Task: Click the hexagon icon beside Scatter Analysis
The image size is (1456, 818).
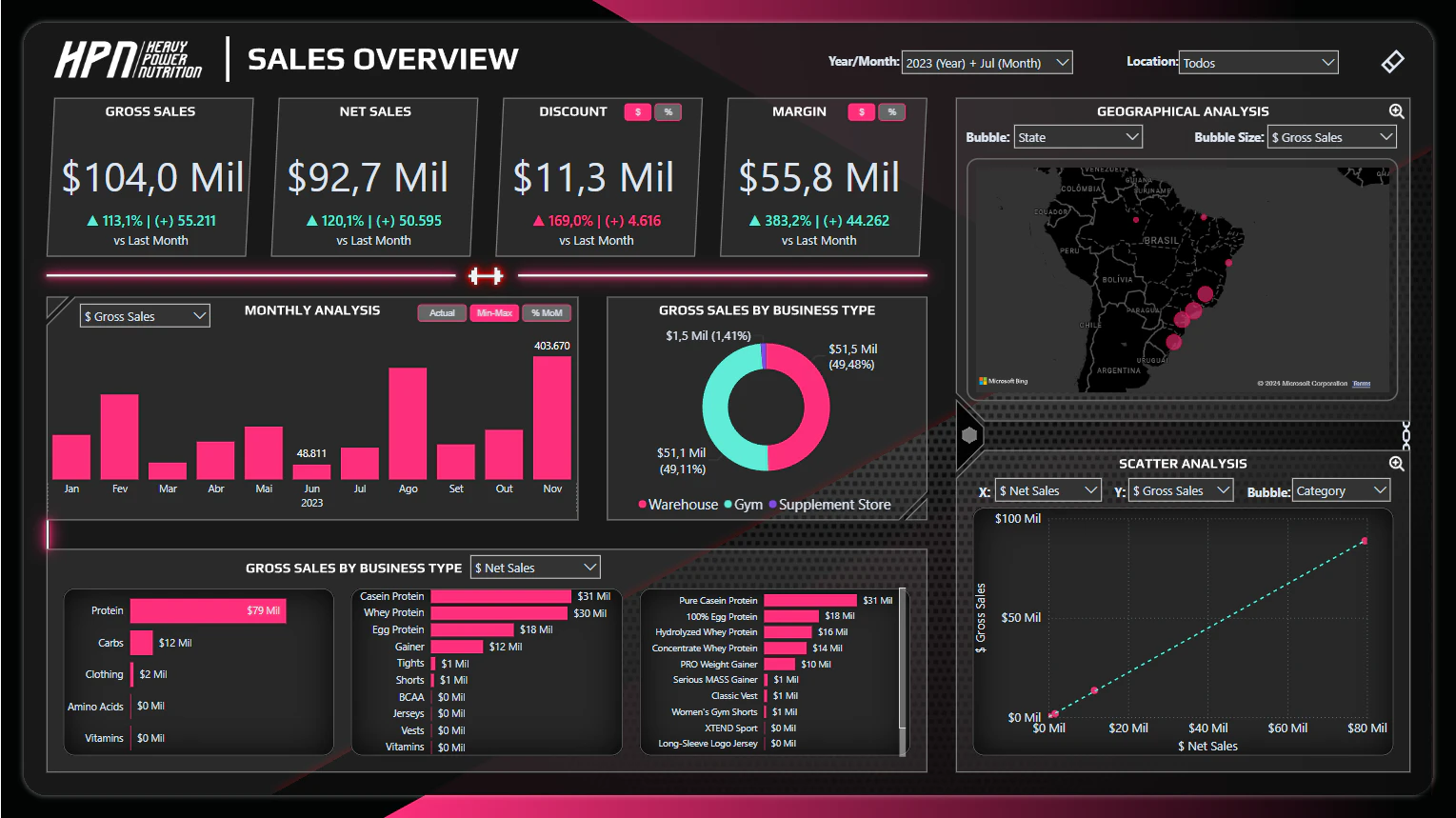Action: [x=969, y=435]
